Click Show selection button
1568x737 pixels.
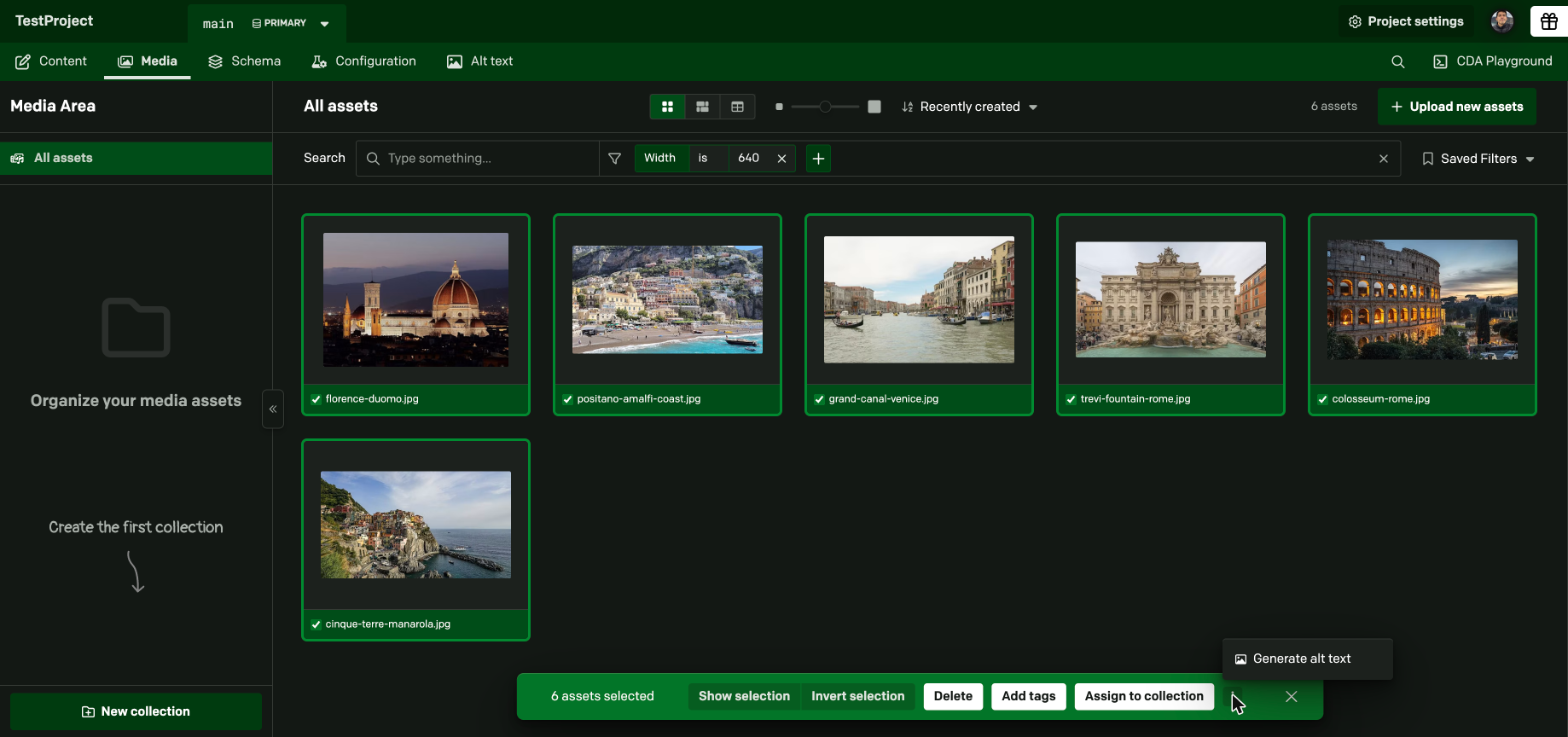pos(744,696)
